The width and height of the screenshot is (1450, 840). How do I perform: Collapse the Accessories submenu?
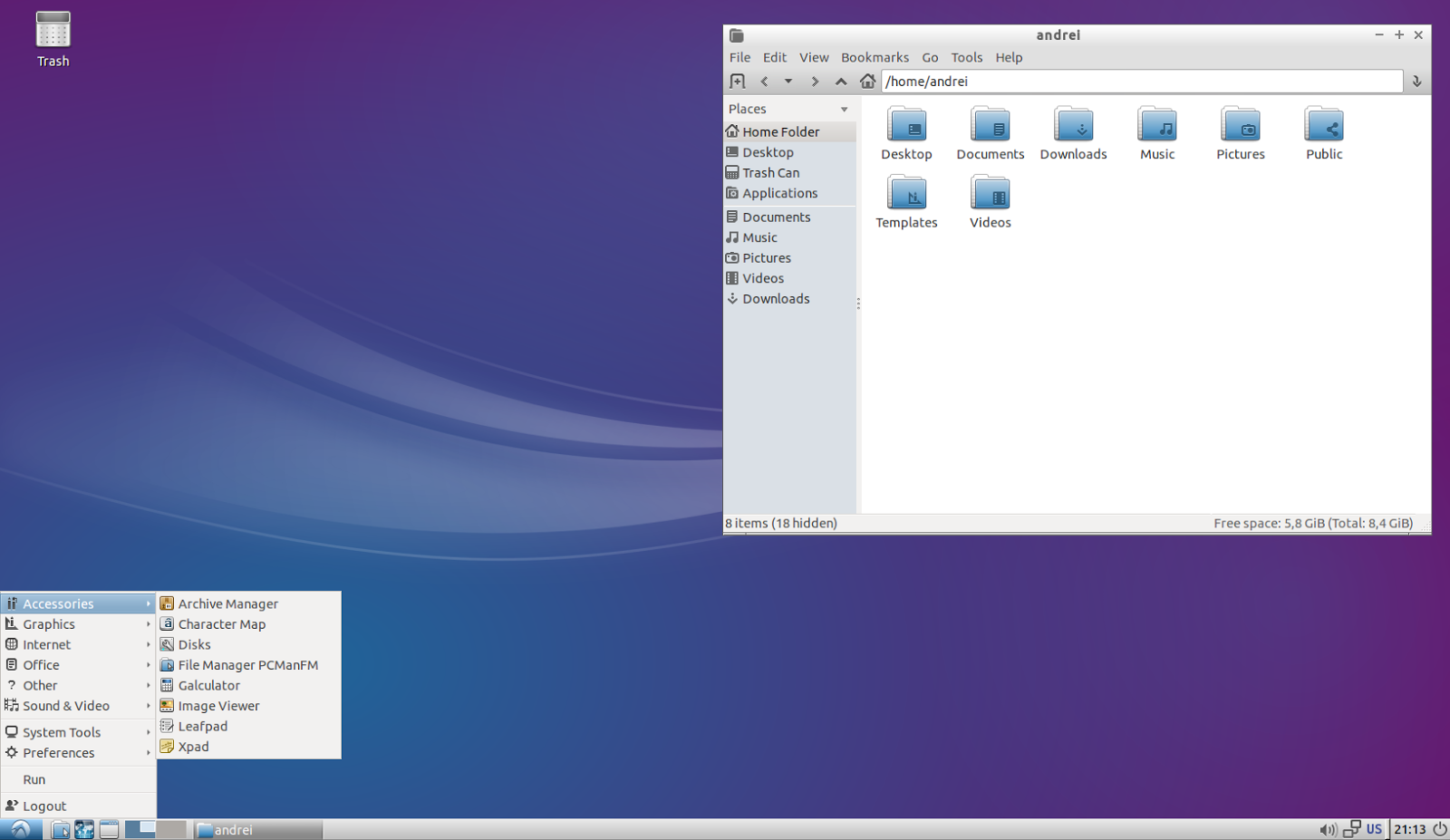point(56,603)
